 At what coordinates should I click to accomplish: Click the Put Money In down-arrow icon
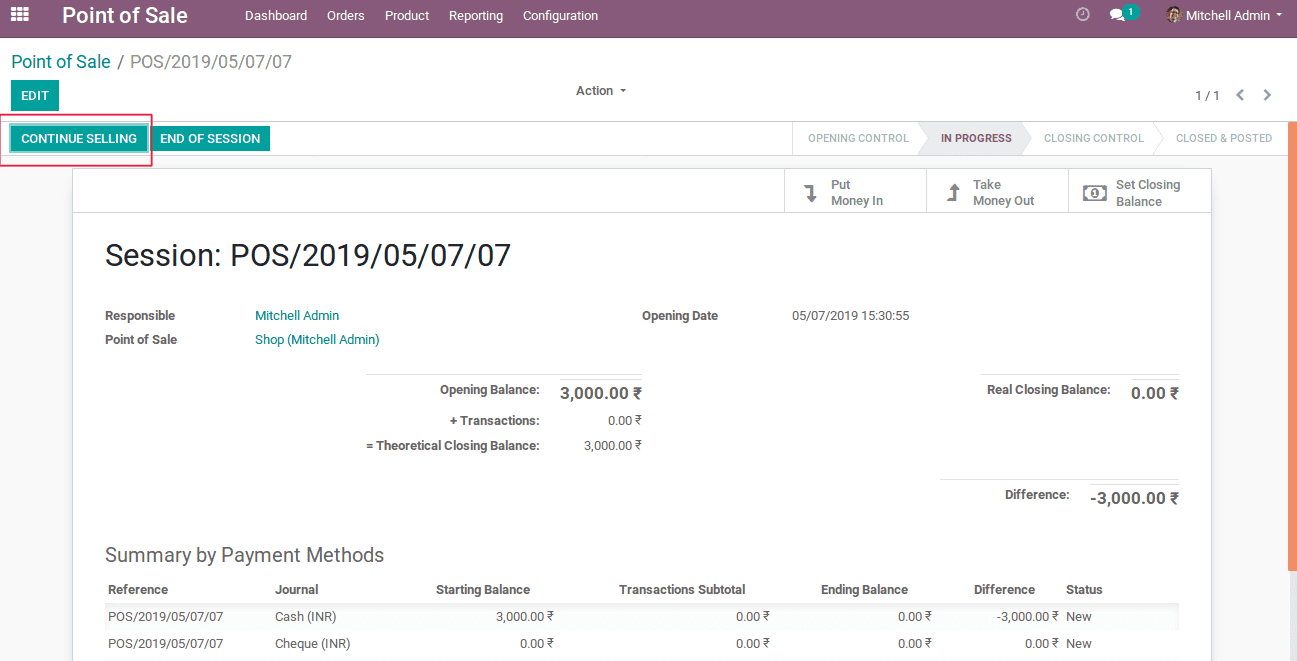tap(812, 193)
